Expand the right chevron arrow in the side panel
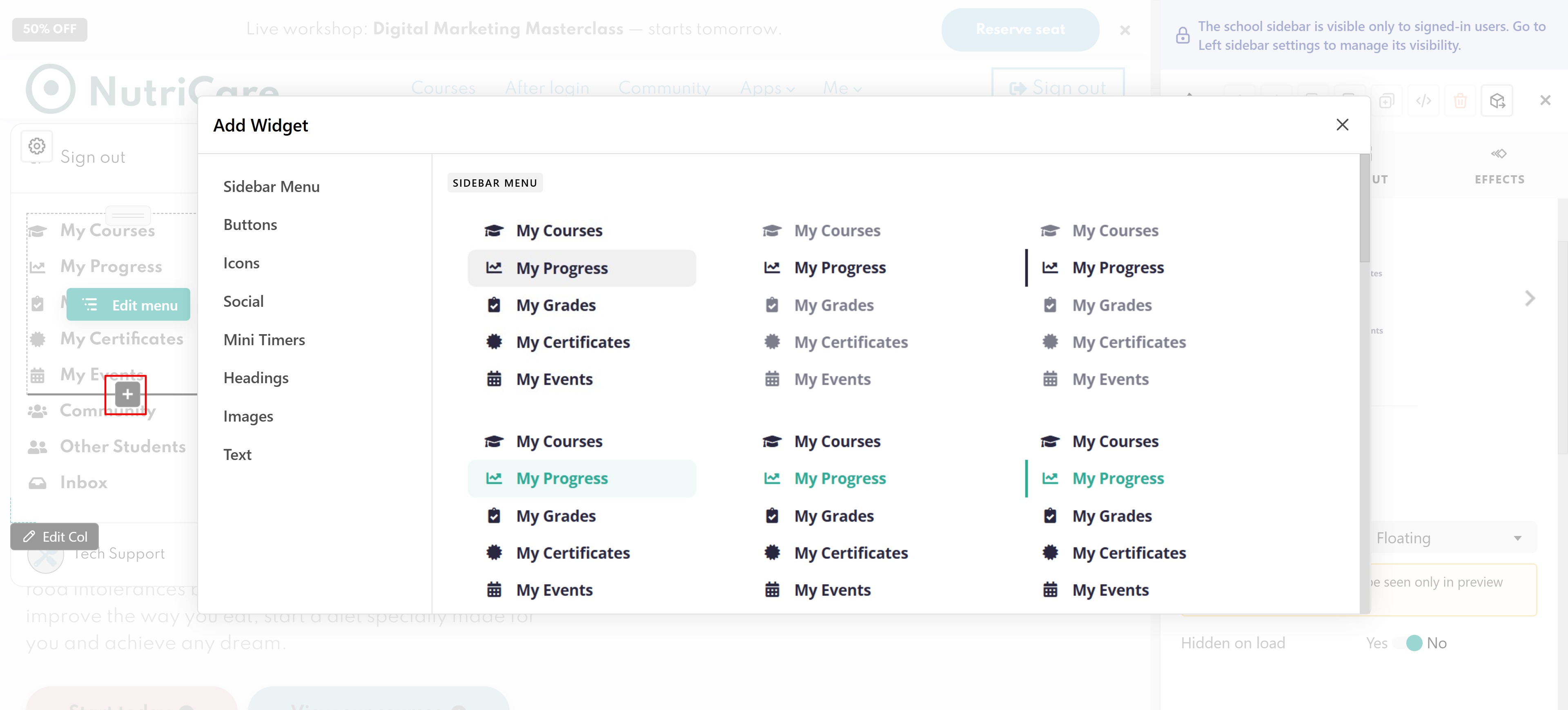The height and width of the screenshot is (710, 1568). click(x=1530, y=298)
